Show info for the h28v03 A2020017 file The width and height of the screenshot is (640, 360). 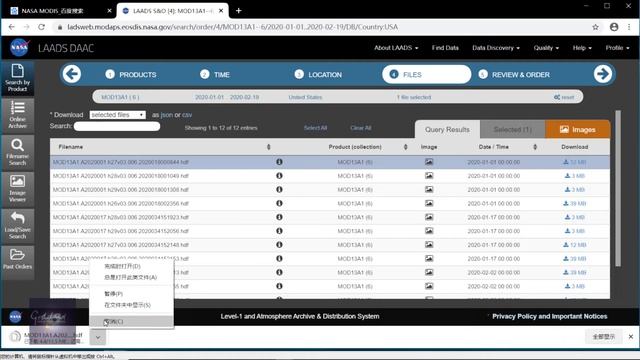point(279,217)
